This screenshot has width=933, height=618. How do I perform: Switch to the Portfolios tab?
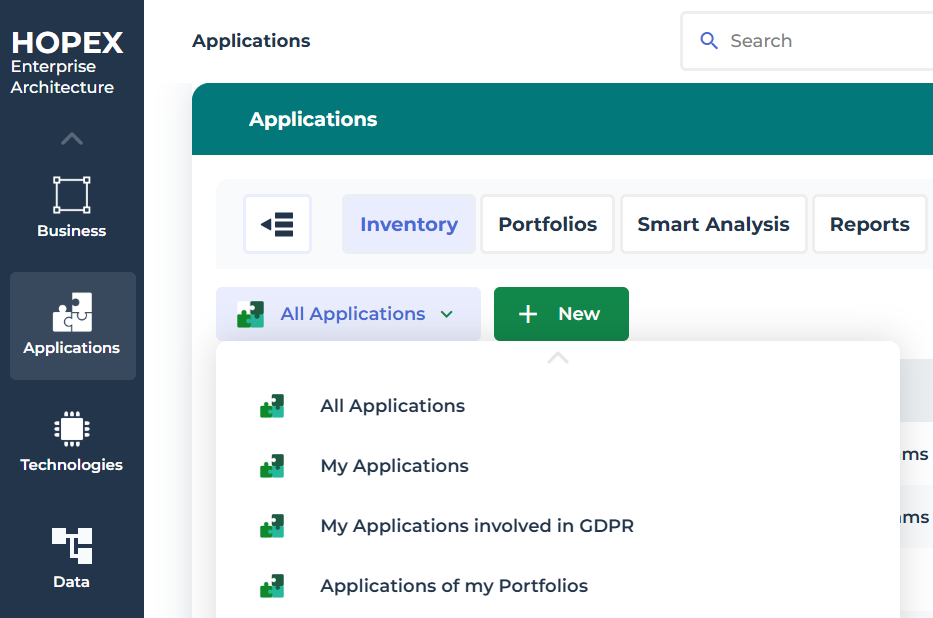click(x=547, y=224)
